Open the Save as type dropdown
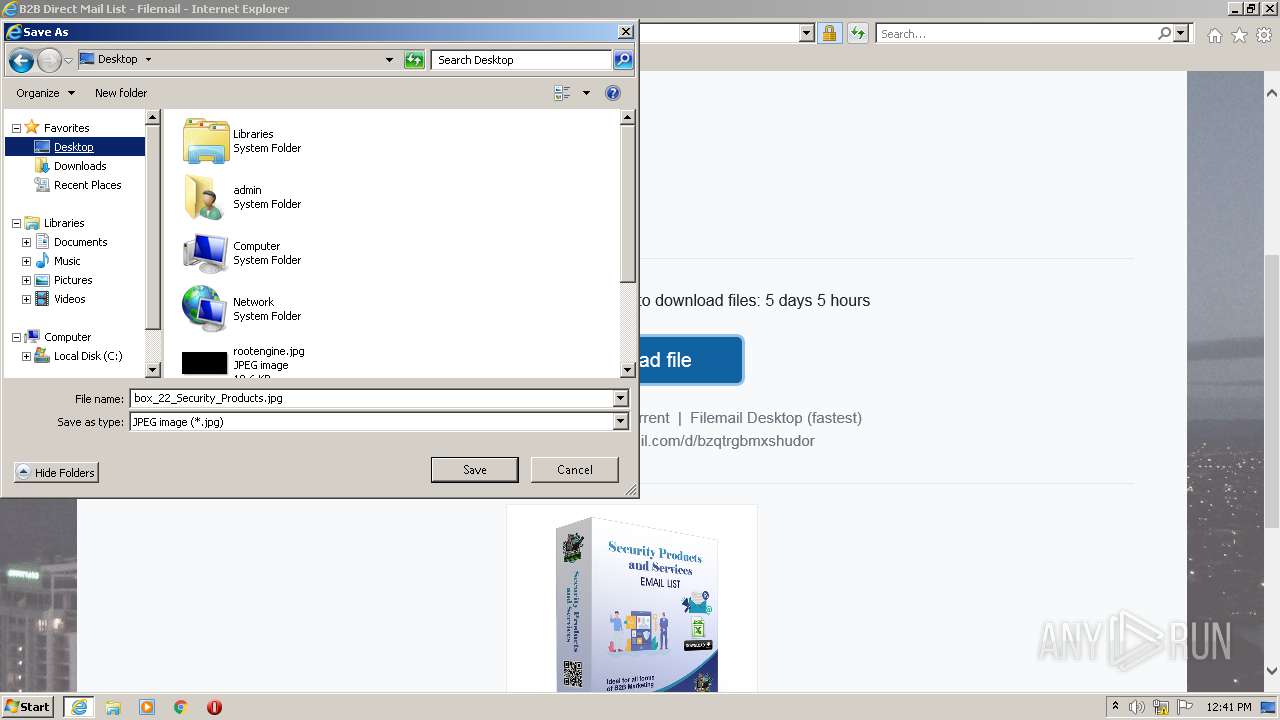Image resolution: width=1280 pixels, height=720 pixels. click(x=621, y=422)
